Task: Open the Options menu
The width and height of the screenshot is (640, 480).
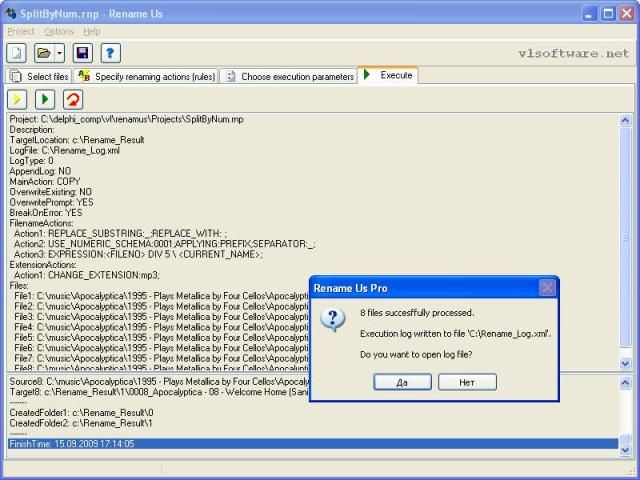Action: [59, 32]
